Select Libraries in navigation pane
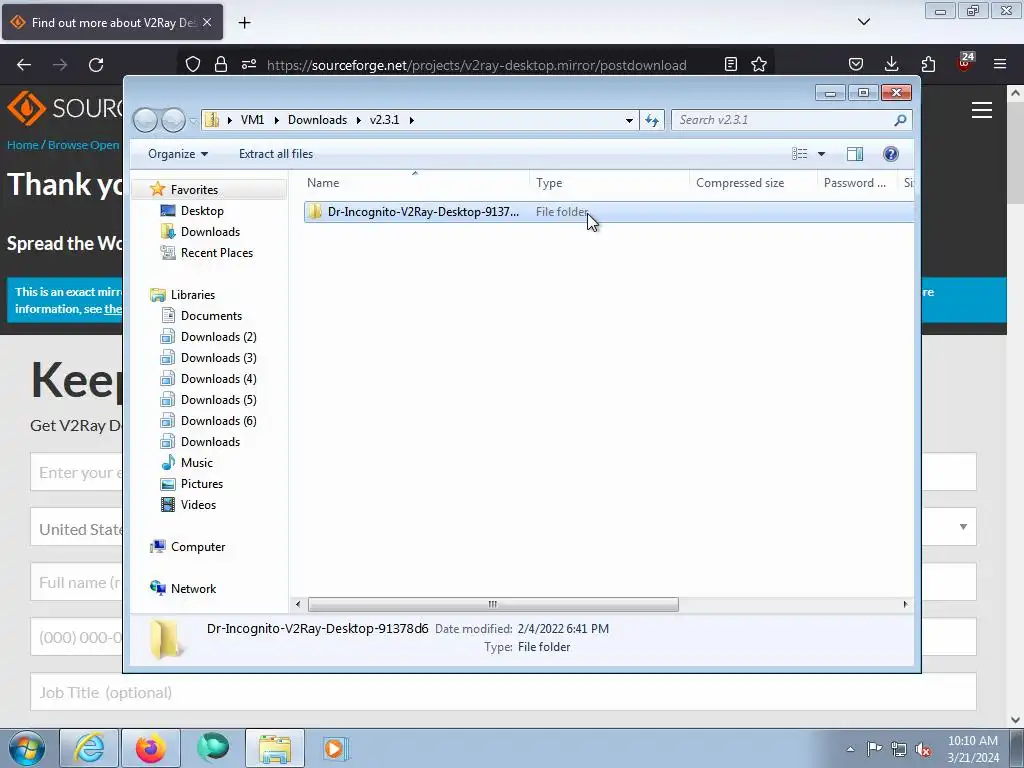Screen dimensions: 1024x768 (x=193, y=295)
